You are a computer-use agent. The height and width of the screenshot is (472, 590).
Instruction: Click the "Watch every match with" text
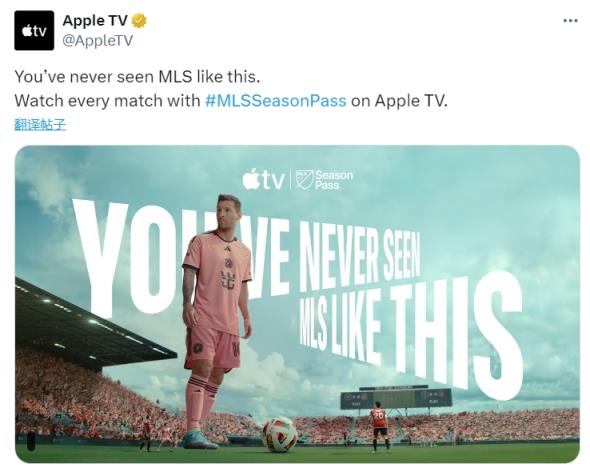(x=107, y=100)
